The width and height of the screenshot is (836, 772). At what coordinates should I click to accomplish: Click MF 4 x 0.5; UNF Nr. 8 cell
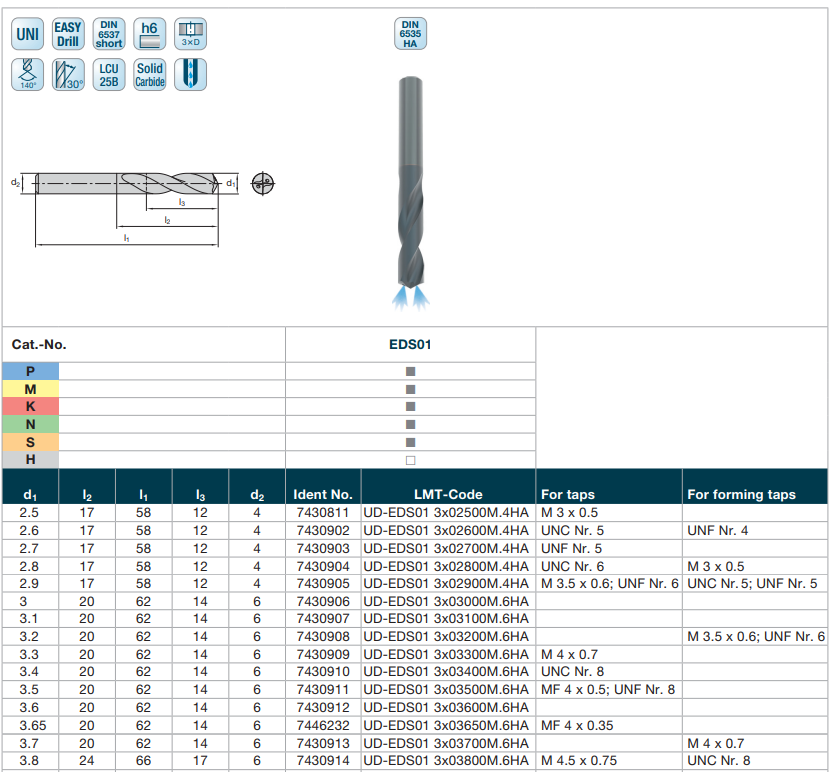pos(608,689)
